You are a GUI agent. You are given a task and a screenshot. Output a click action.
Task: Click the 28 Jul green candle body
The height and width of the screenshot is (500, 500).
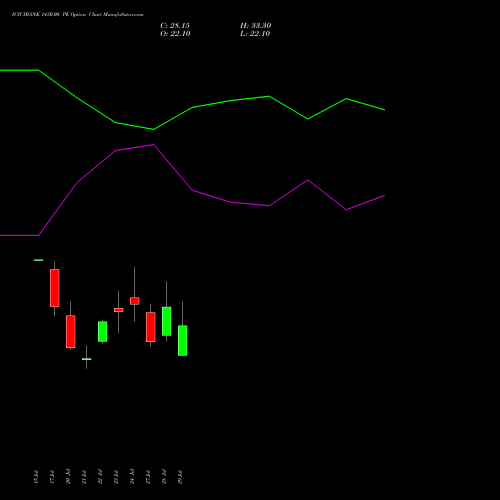[x=167, y=321]
